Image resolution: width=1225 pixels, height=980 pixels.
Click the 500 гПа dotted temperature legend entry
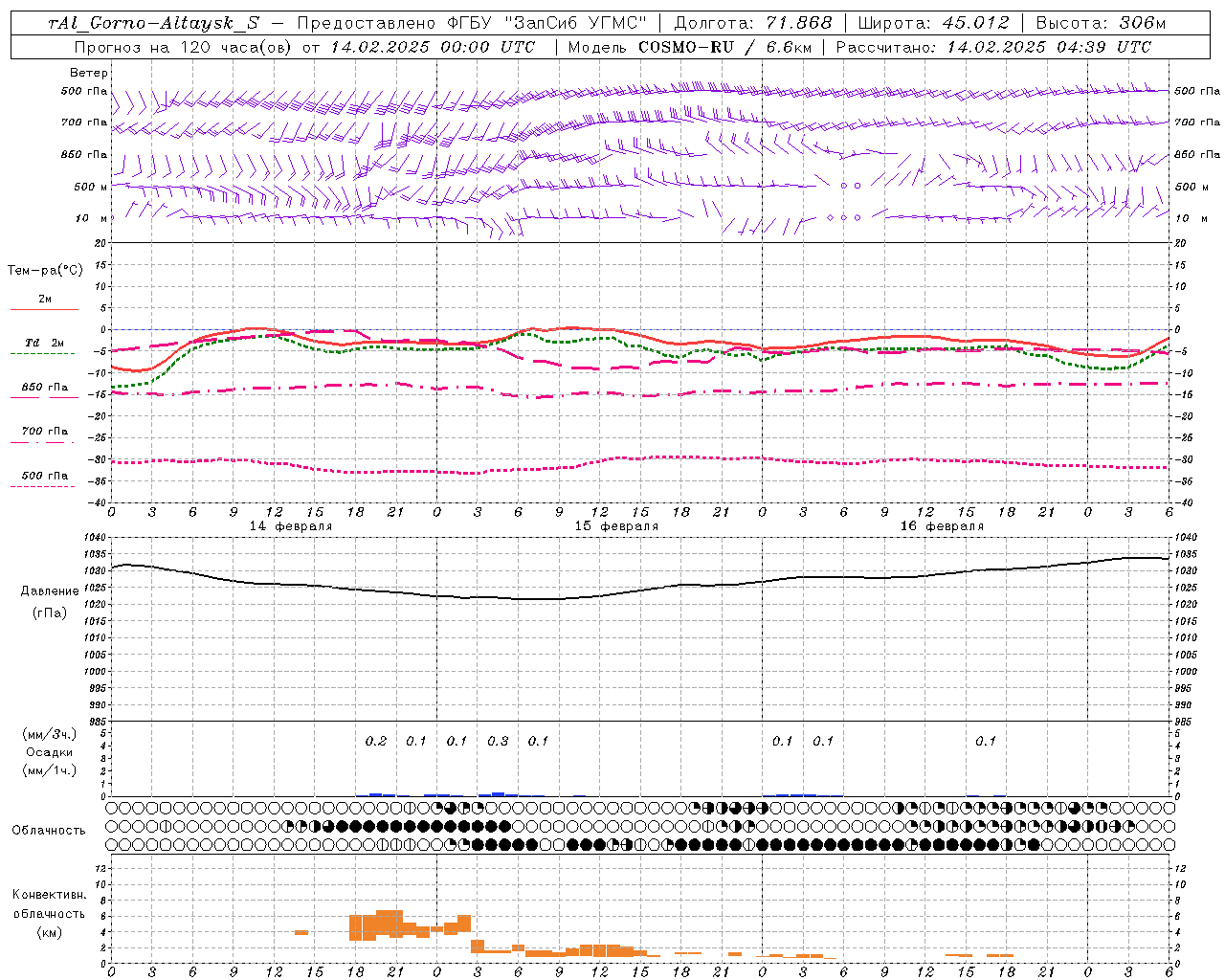point(44,476)
